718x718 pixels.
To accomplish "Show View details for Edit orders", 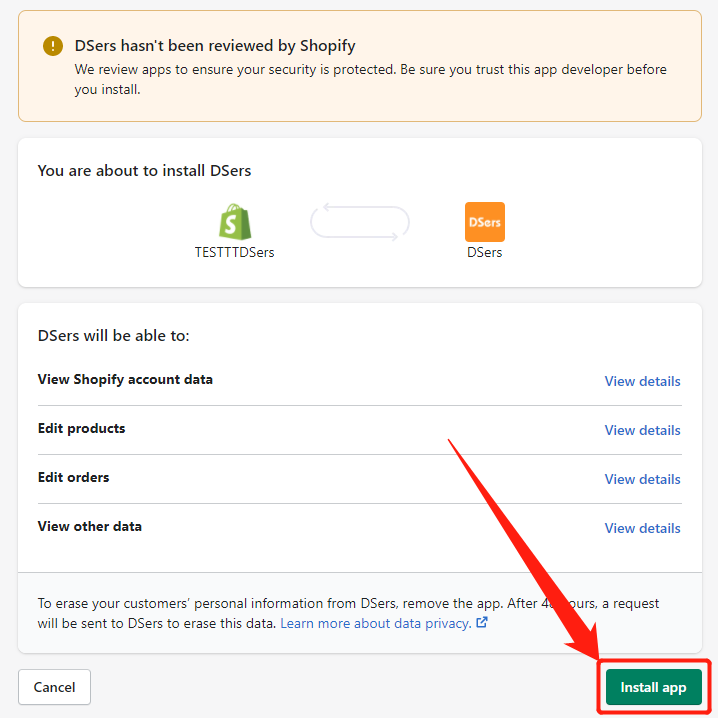I will pyautogui.click(x=642, y=479).
